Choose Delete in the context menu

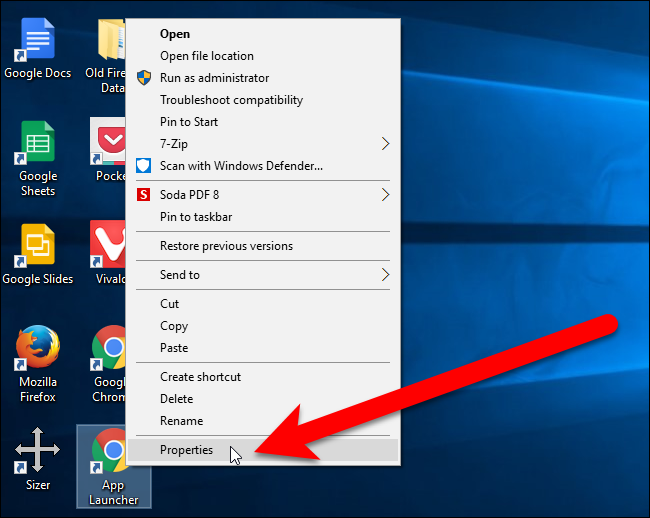tap(263, 399)
